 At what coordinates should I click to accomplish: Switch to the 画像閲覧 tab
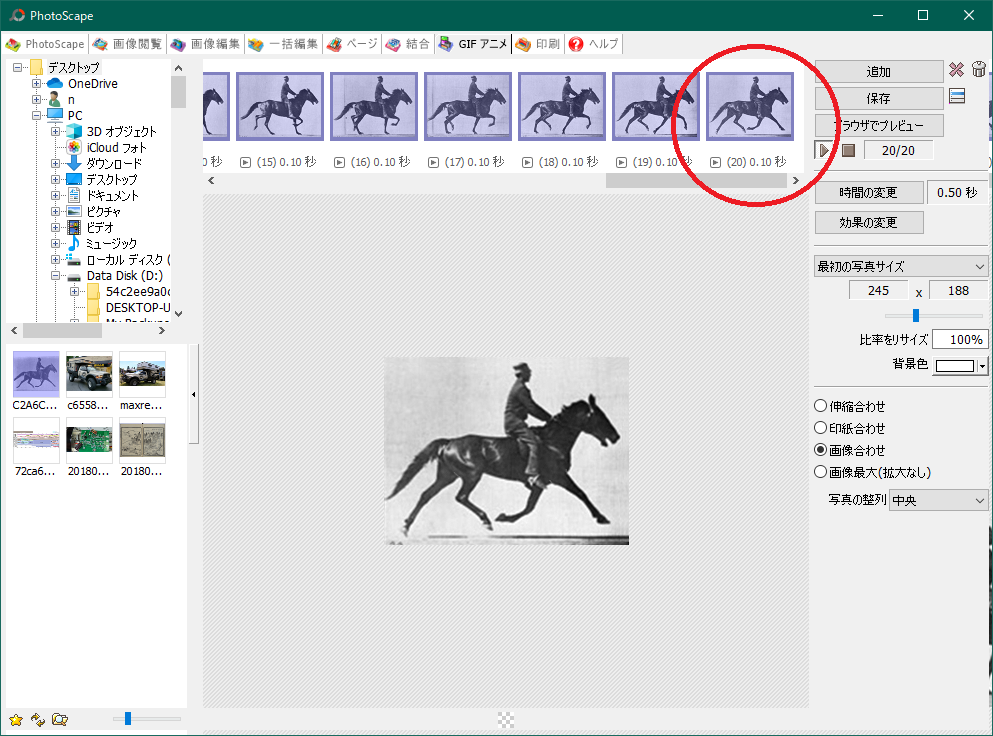(127, 44)
